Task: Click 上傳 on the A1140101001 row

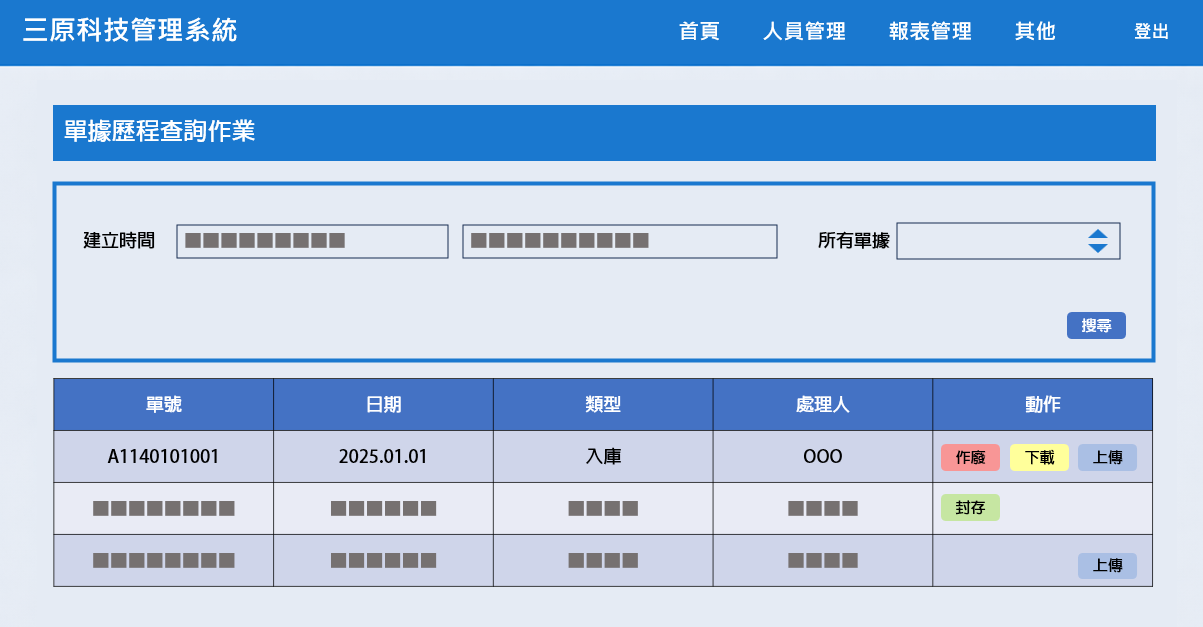Action: click(1107, 457)
